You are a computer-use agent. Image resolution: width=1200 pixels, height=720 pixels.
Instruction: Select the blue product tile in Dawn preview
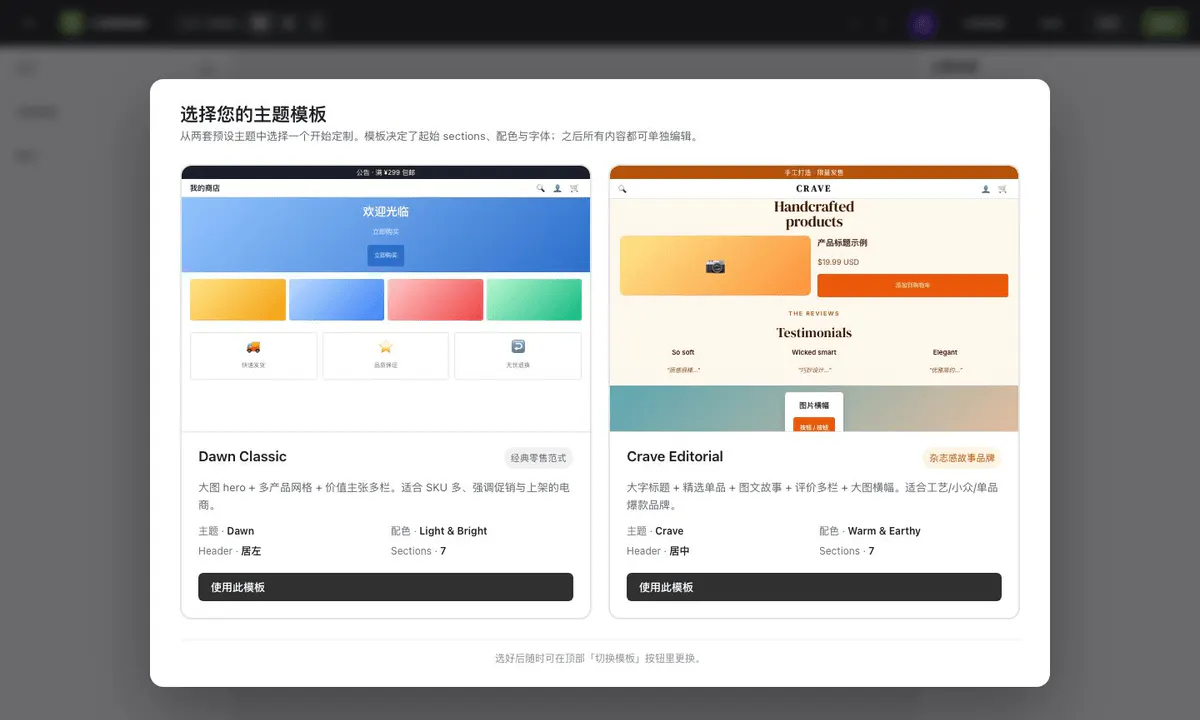pos(337,299)
